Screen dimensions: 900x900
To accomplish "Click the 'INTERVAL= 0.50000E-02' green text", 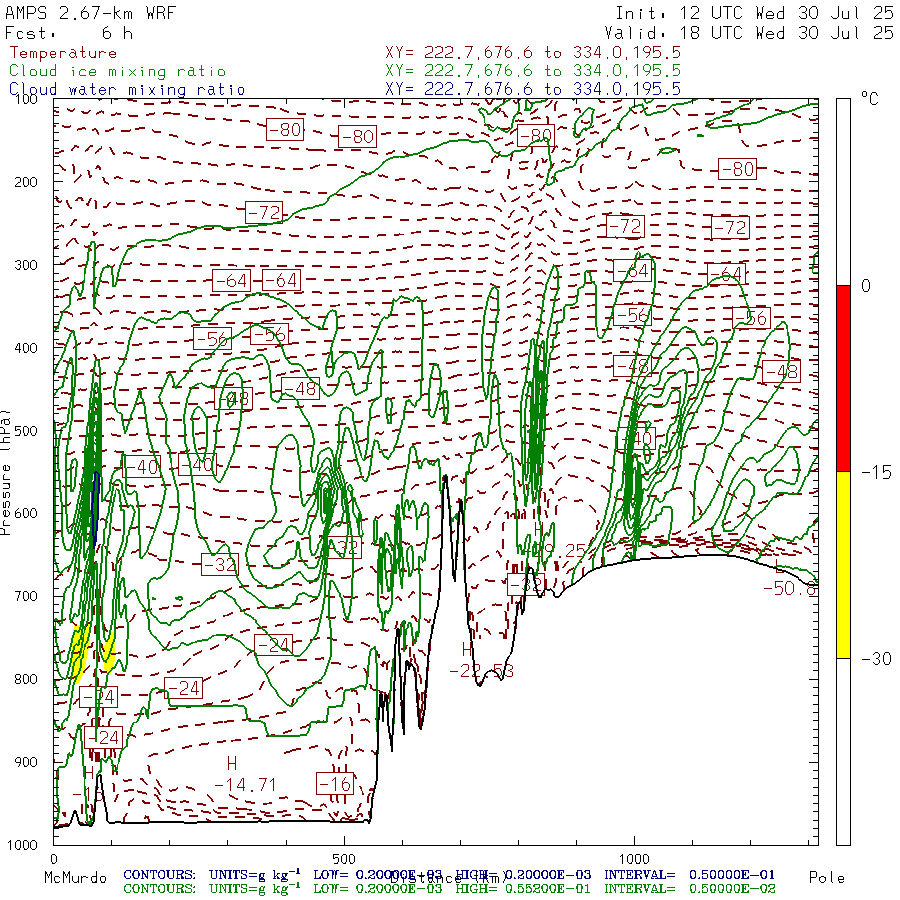I will coord(689,889).
